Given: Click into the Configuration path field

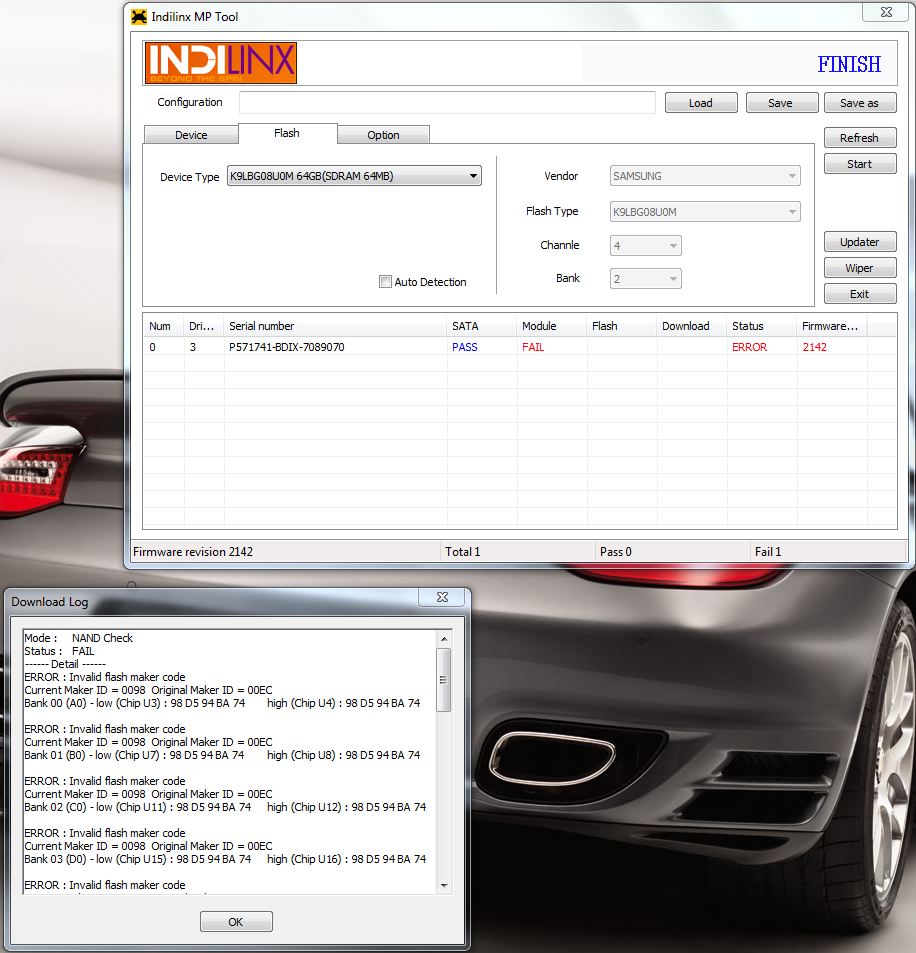Looking at the screenshot, I should pyautogui.click(x=447, y=103).
